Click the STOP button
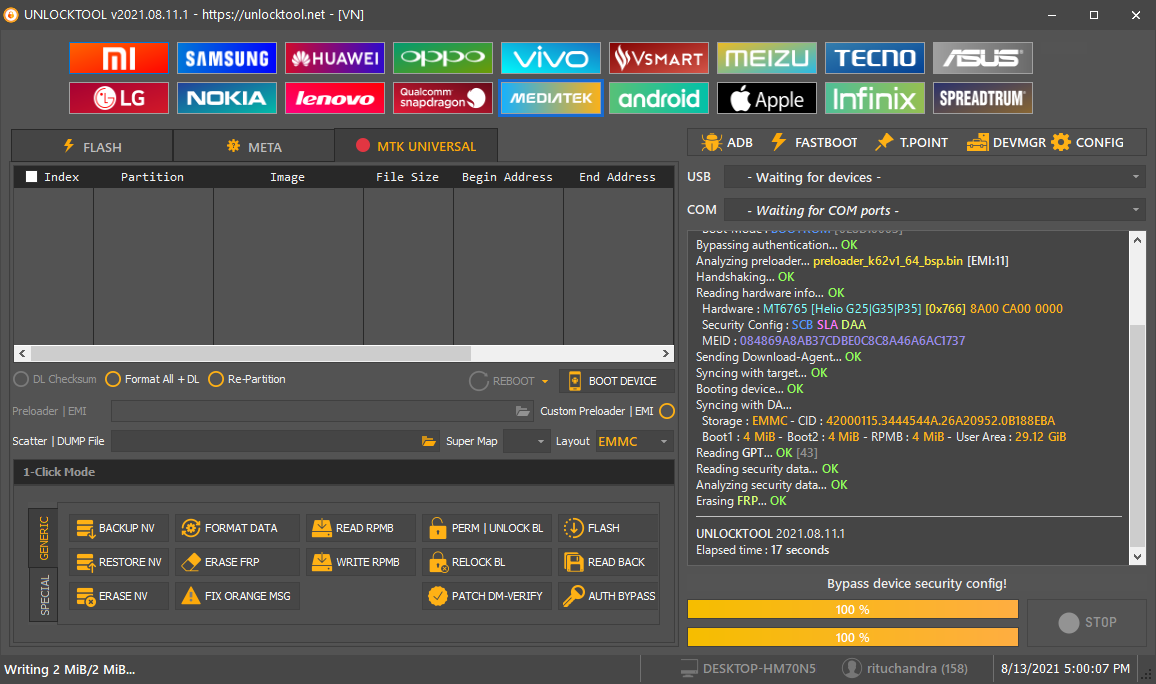This screenshot has height=684, width=1156. 1087,623
